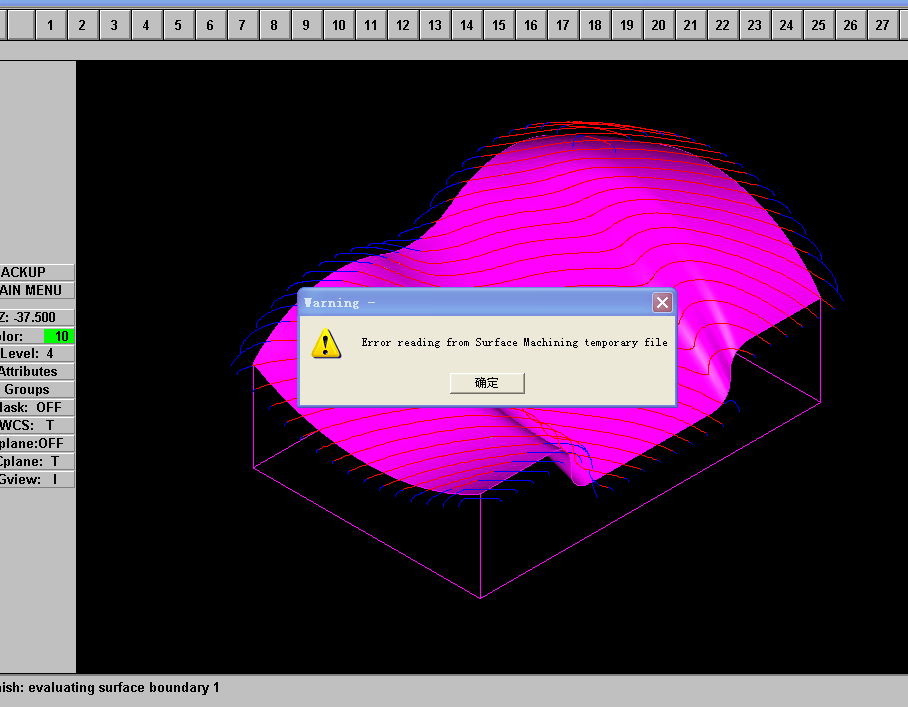
Task: Select level button 11 in the top bar
Action: coord(370,25)
